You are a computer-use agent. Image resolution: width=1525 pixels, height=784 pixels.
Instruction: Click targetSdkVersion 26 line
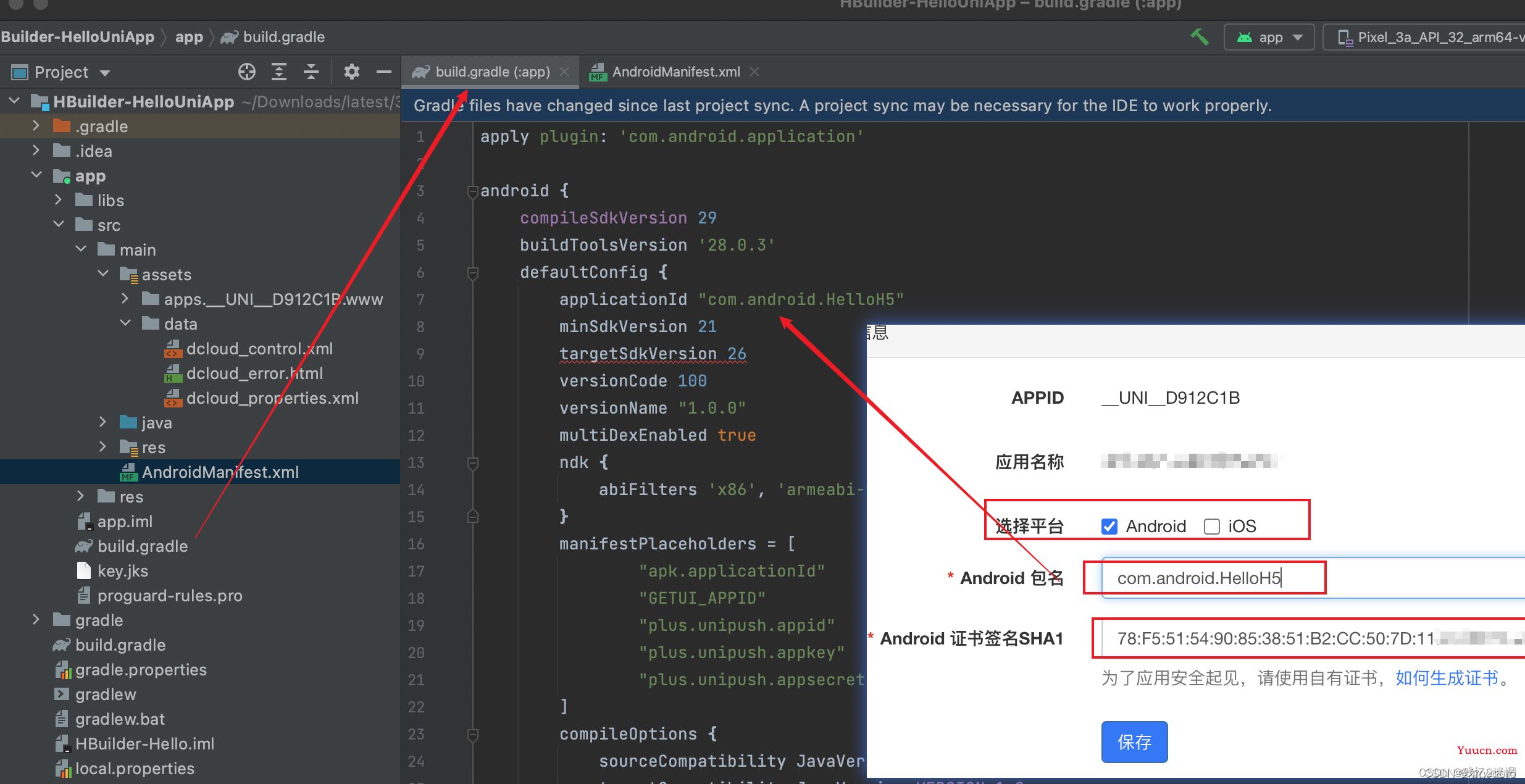[653, 354]
